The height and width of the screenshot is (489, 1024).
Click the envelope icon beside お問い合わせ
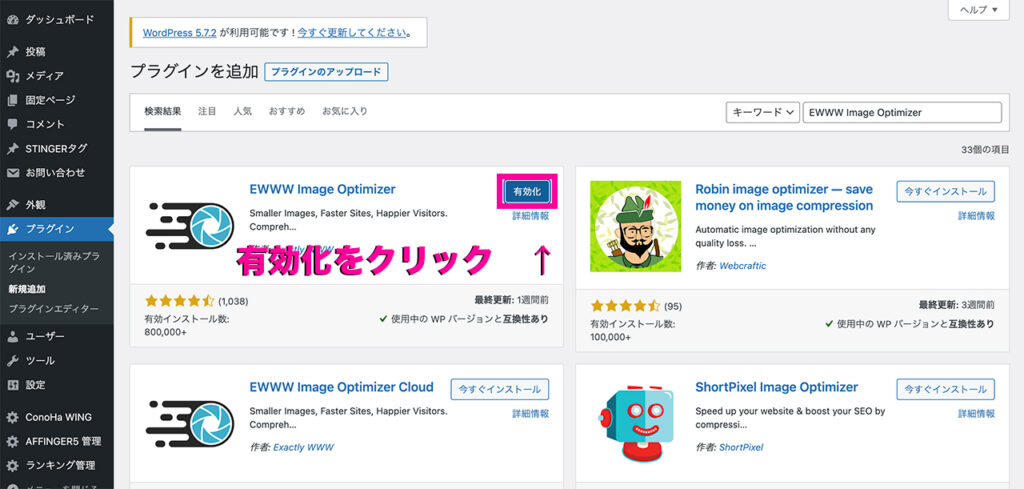coord(12,173)
